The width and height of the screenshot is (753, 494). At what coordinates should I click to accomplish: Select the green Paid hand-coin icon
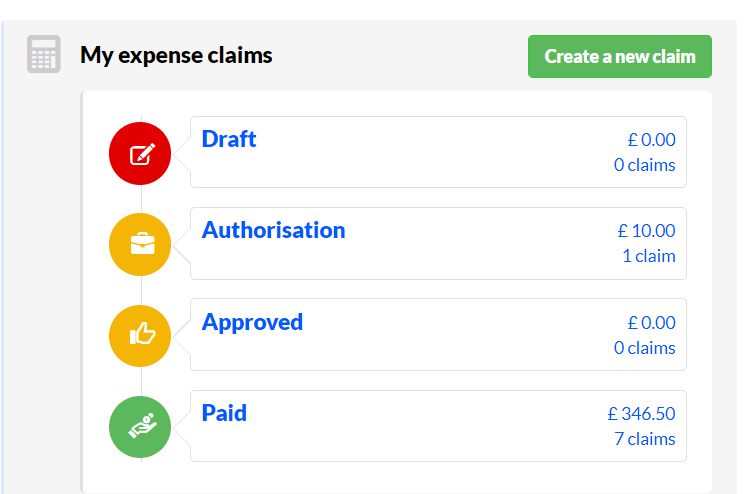140,427
